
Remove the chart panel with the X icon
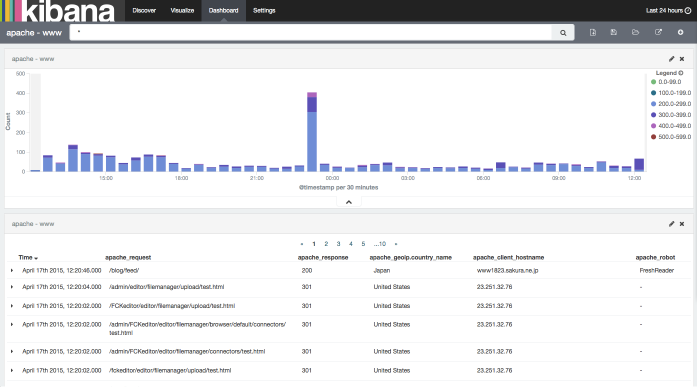(x=682, y=59)
